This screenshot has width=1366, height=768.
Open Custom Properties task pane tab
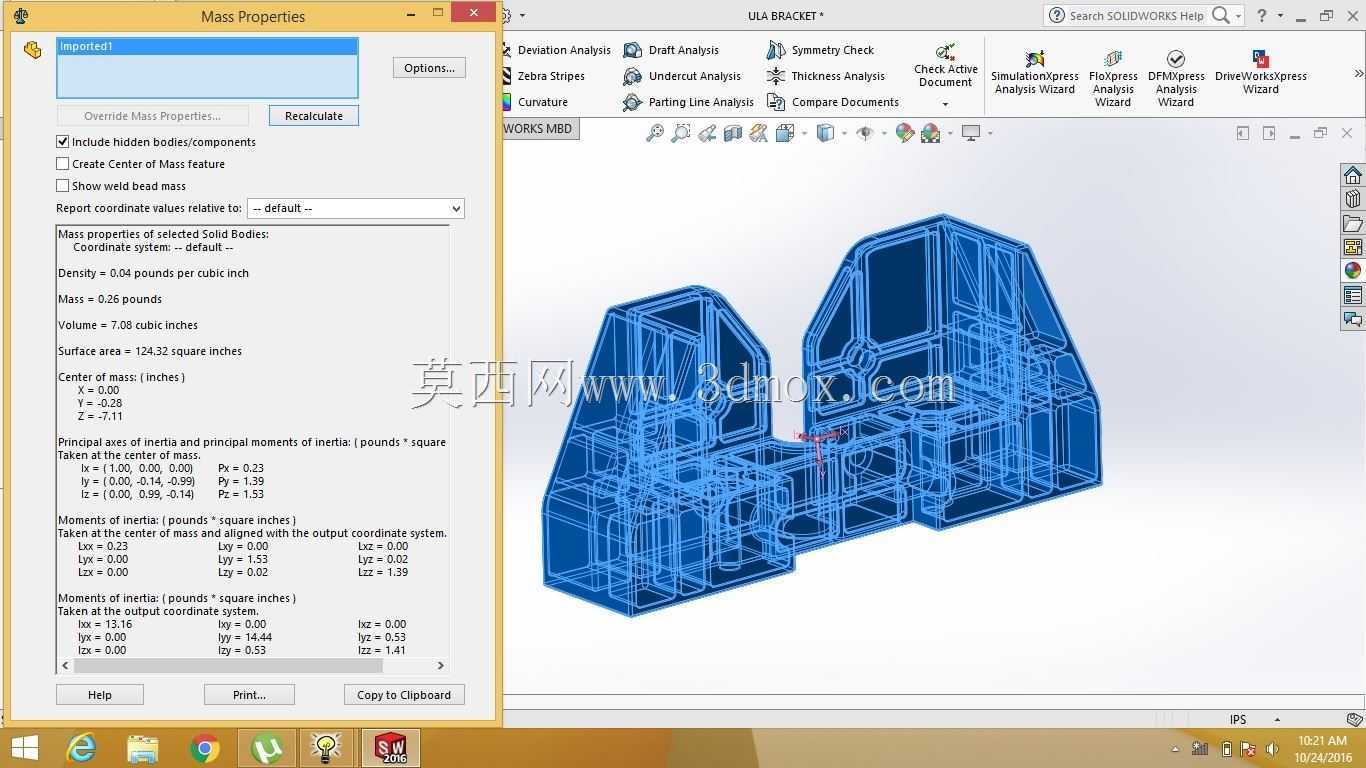pyautogui.click(x=1353, y=295)
